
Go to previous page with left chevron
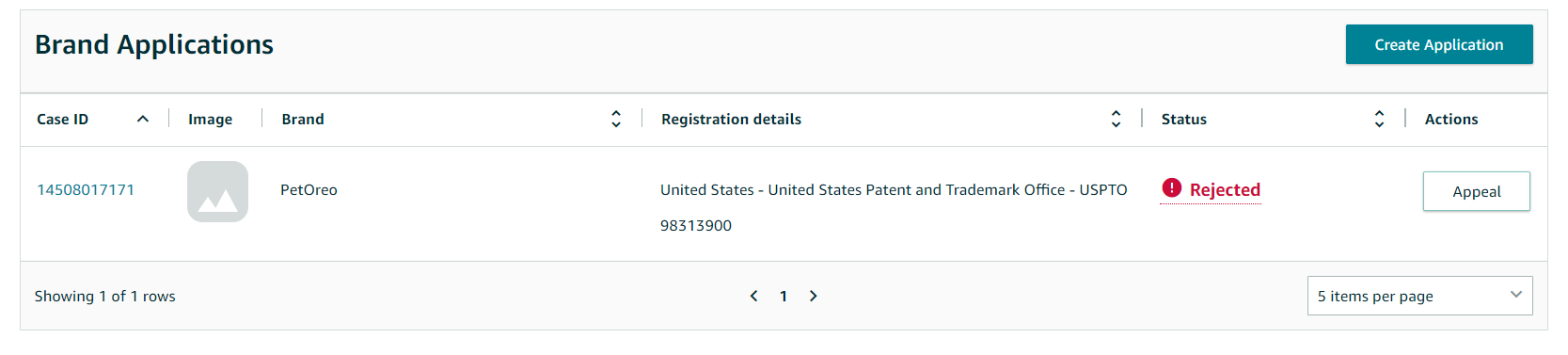tap(753, 296)
